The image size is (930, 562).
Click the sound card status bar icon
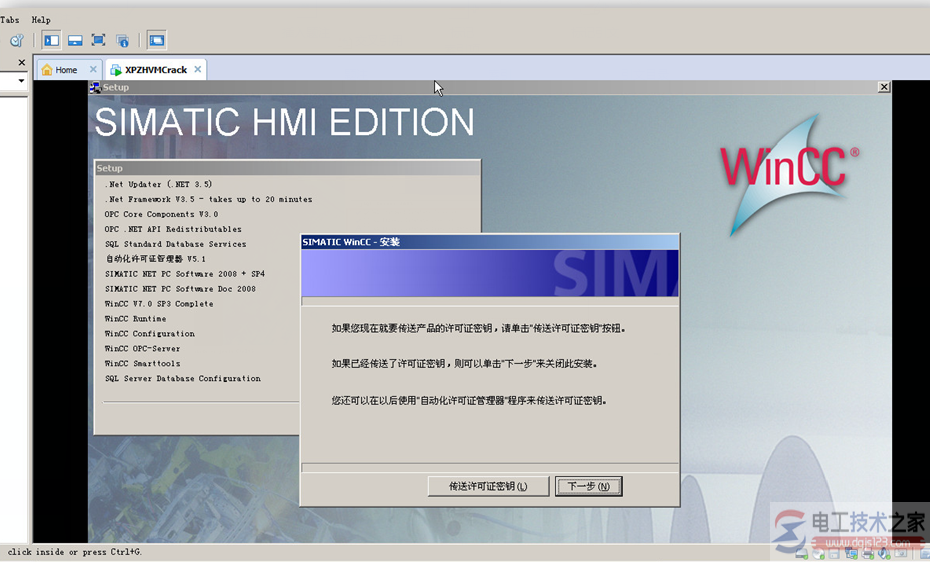pos(885,554)
